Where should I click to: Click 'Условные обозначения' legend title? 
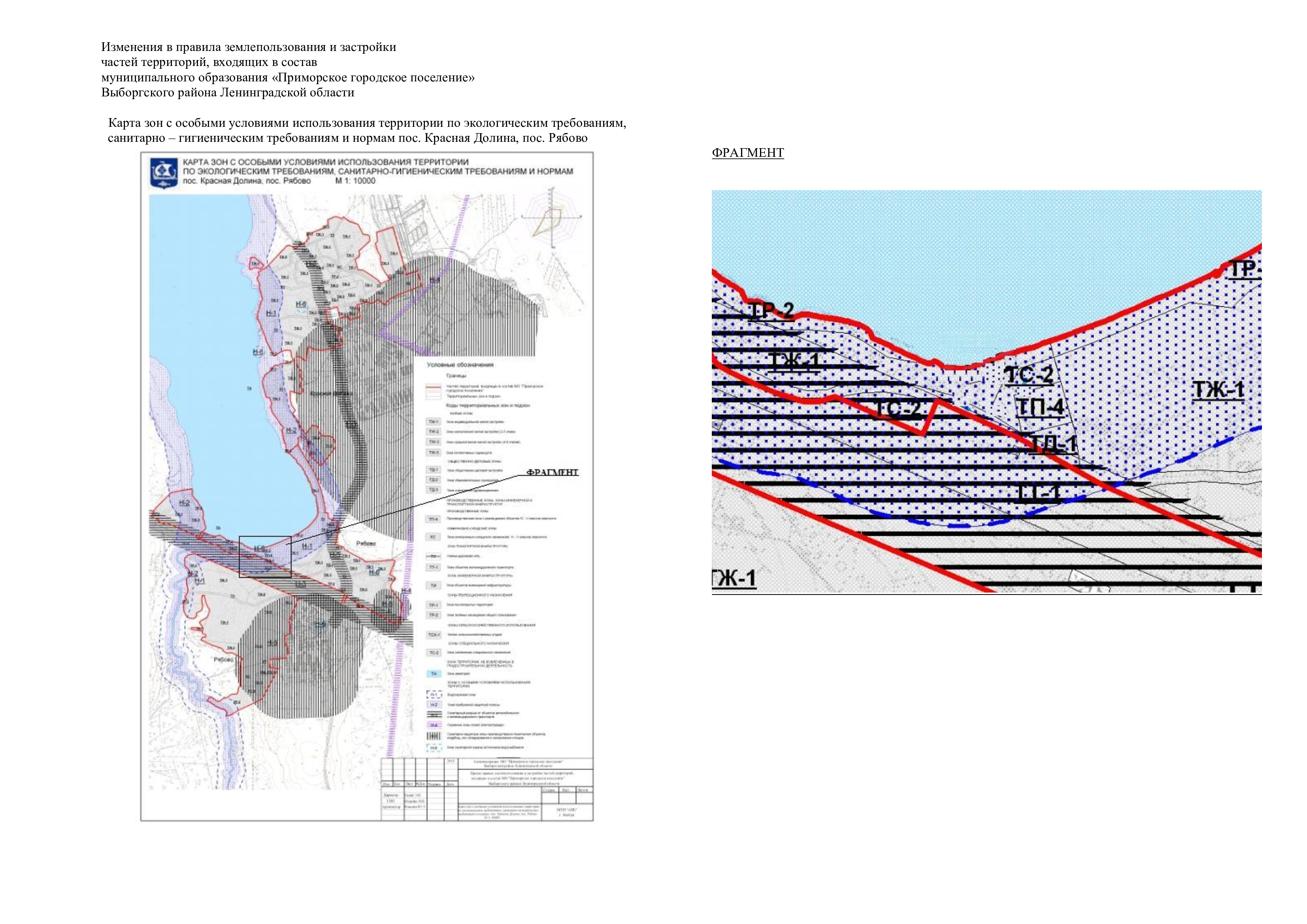[x=460, y=365]
